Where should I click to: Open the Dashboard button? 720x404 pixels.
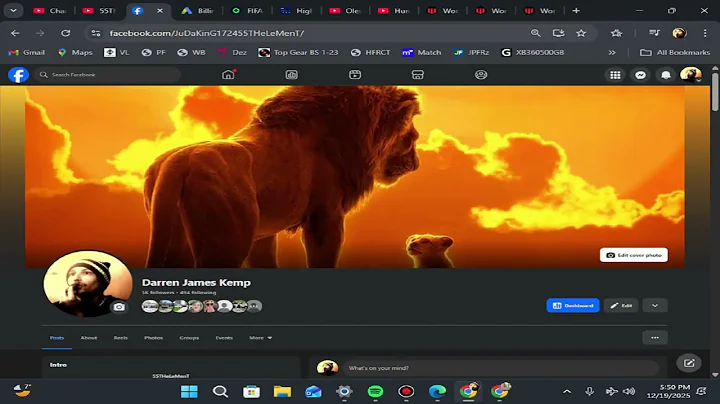573,305
